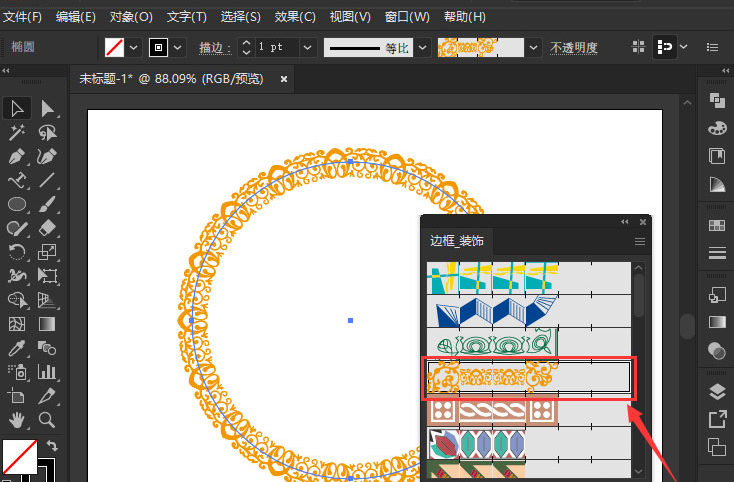734x482 pixels.
Task: Collapse the 边框_装饰 brush panel
Action: [625, 222]
